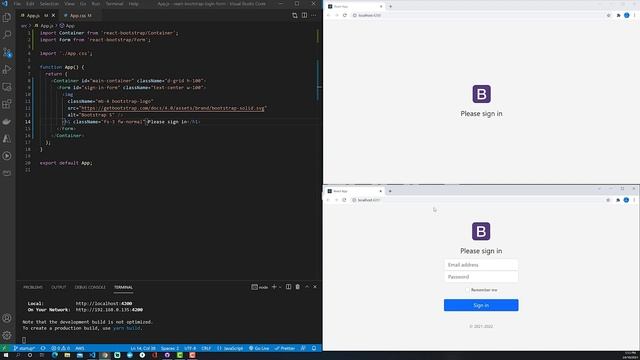Open the new terminal launch profile dropdown arrow
This screenshot has width=640, height=360.
280,287
